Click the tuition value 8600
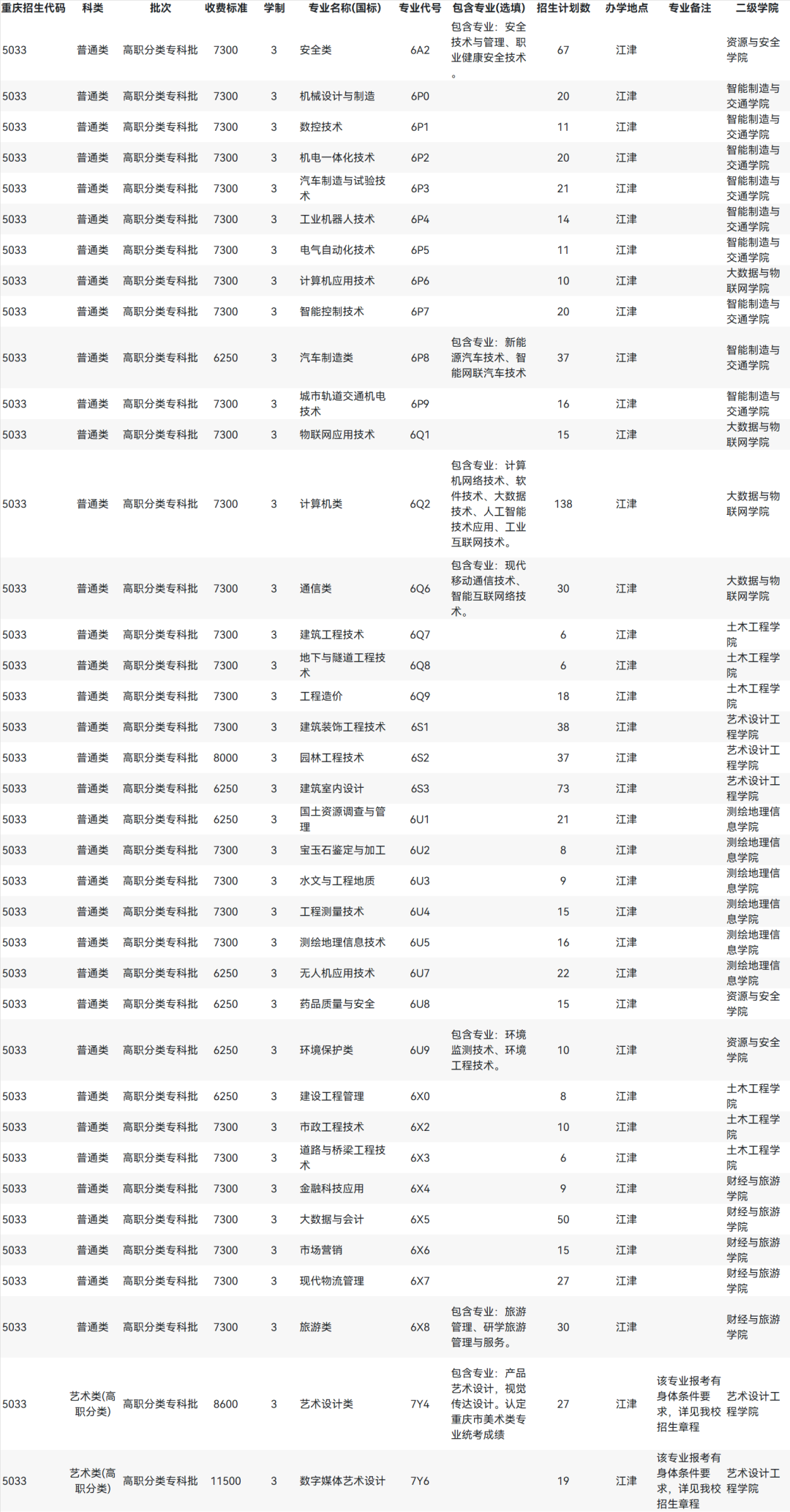Screen dimensions: 790x1512 (x=226, y=1403)
